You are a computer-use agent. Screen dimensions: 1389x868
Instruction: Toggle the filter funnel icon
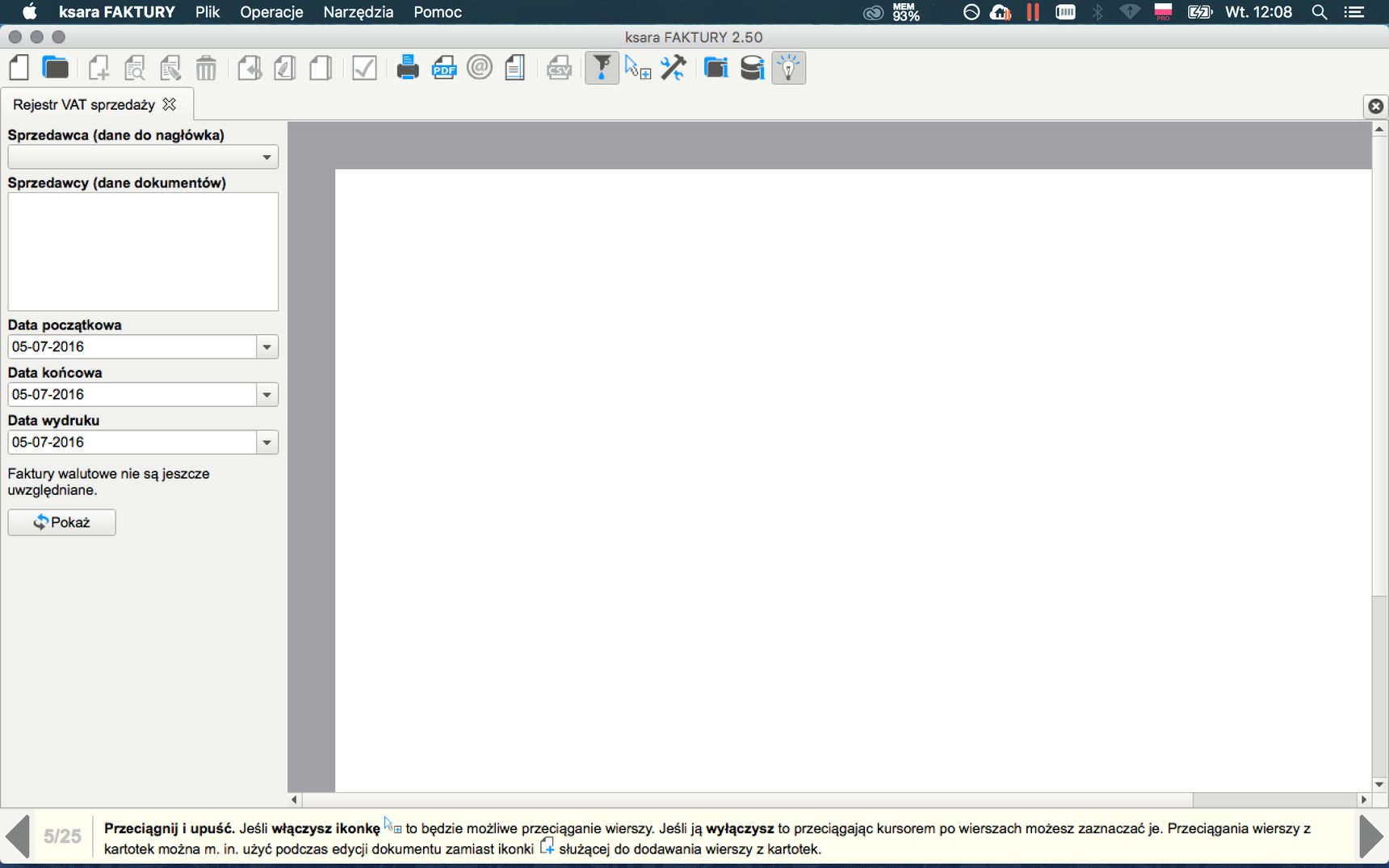click(602, 68)
